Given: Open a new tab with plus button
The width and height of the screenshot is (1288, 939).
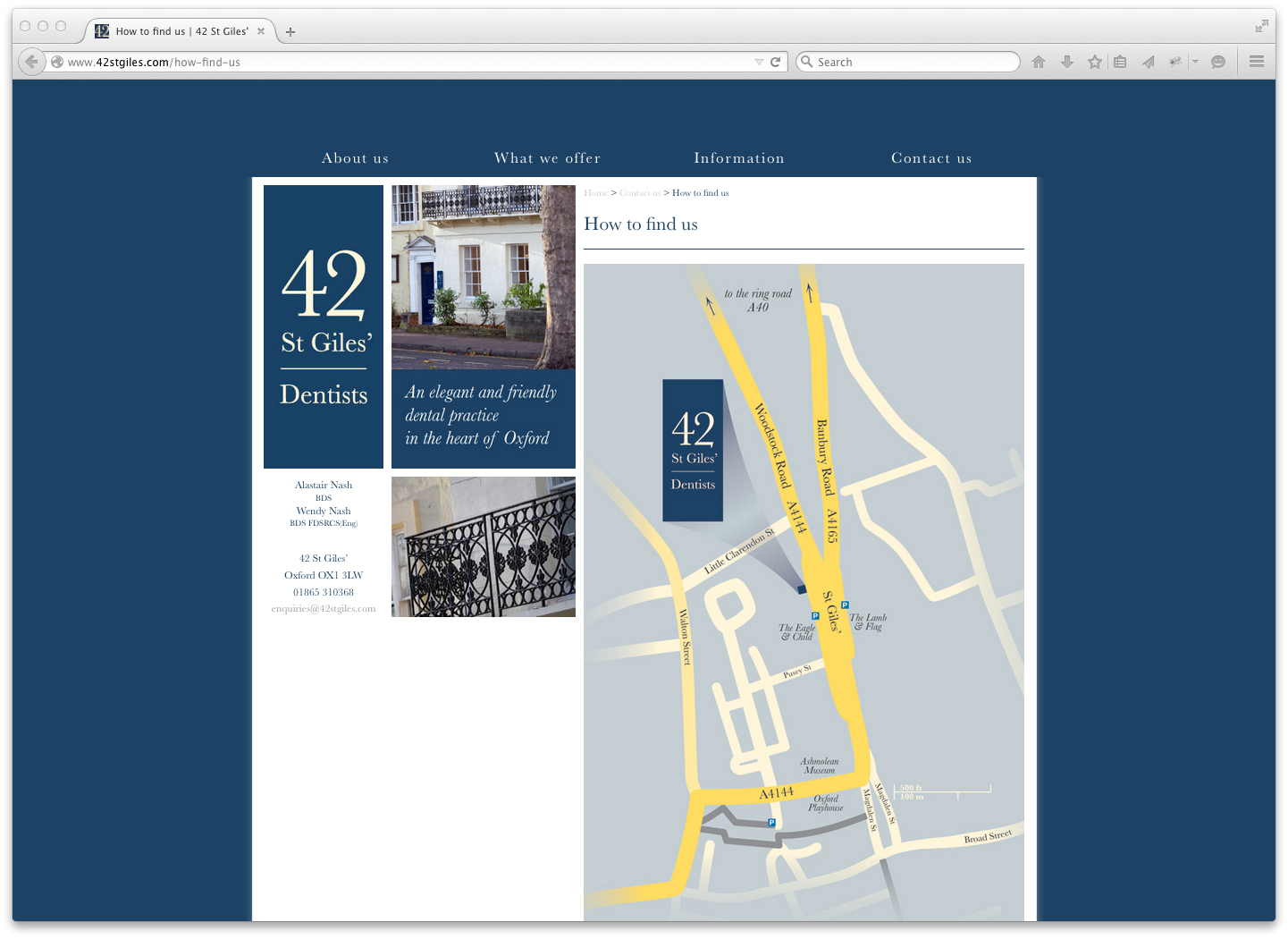Looking at the screenshot, I should pos(290,31).
